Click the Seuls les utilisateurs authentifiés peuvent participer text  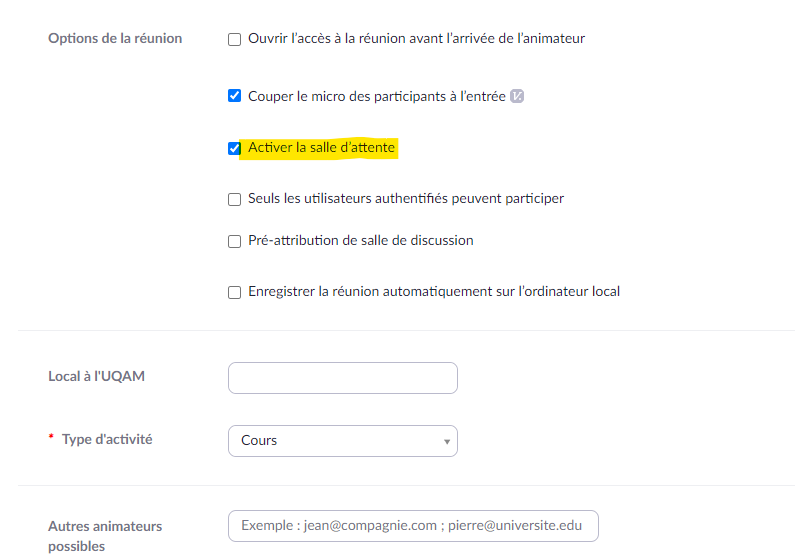[406, 199]
